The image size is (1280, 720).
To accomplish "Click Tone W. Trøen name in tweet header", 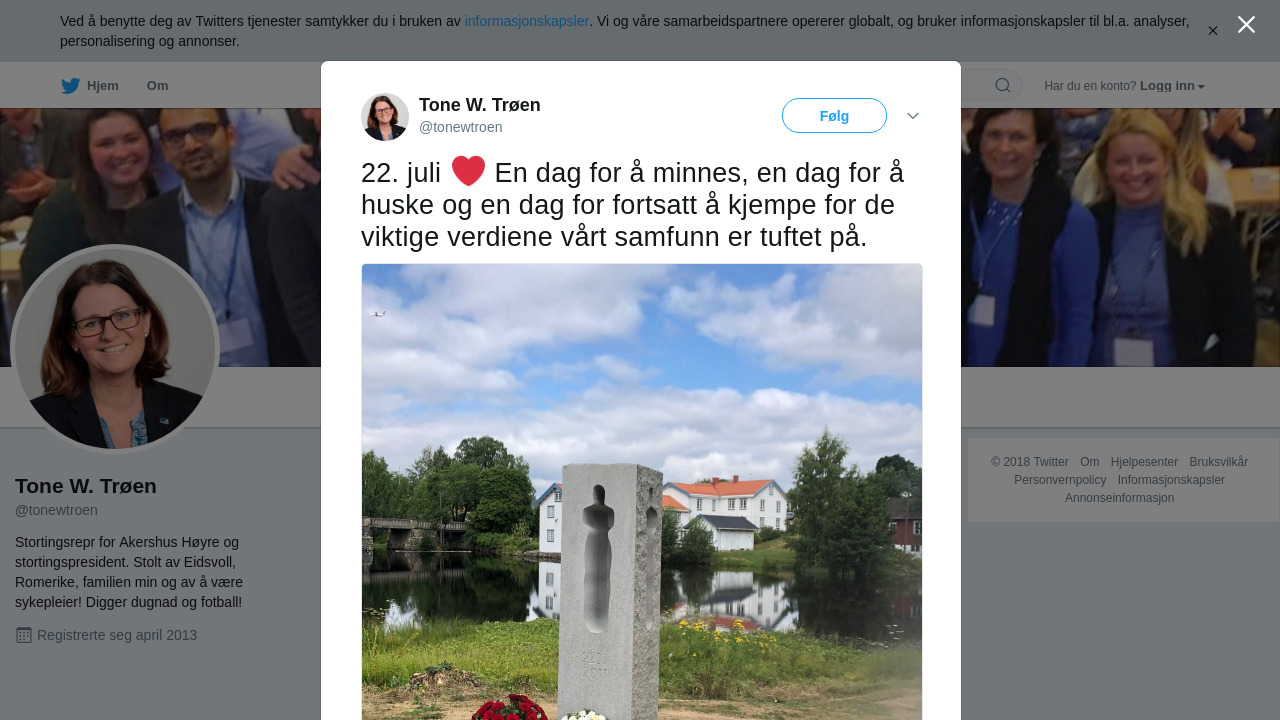I will (x=480, y=105).
